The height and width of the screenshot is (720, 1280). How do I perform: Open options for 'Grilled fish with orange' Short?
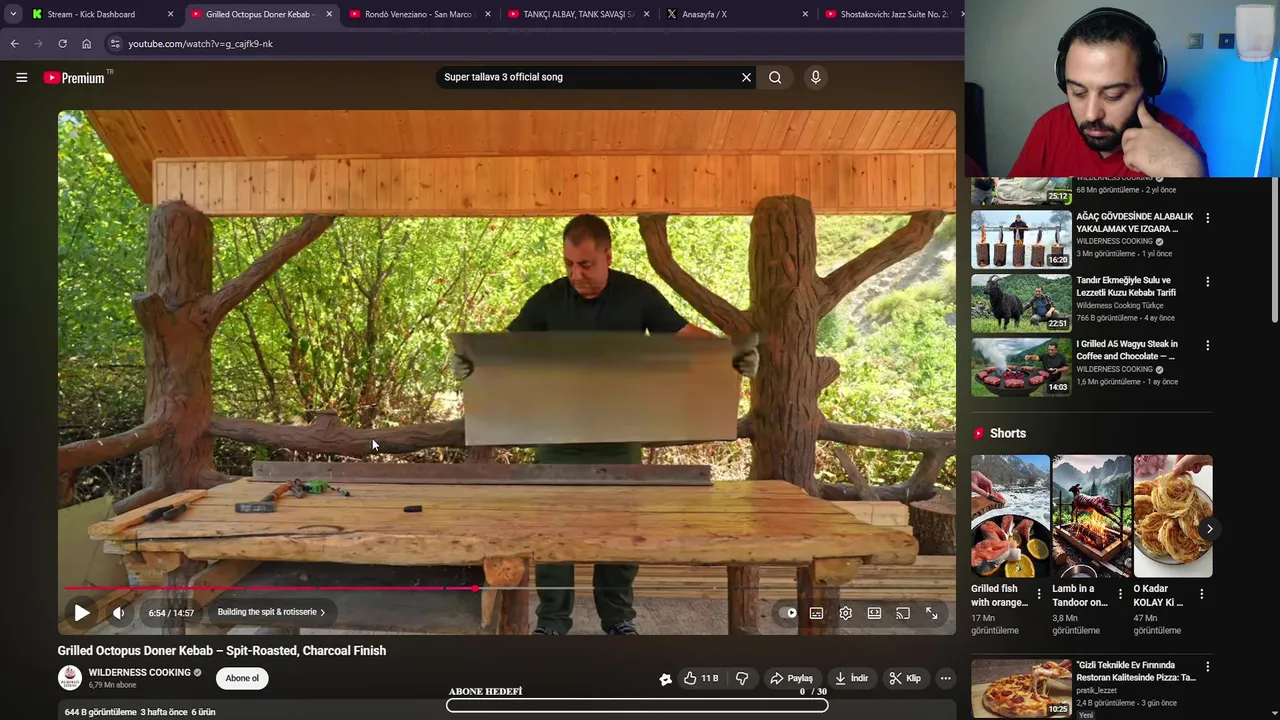coord(1038,594)
